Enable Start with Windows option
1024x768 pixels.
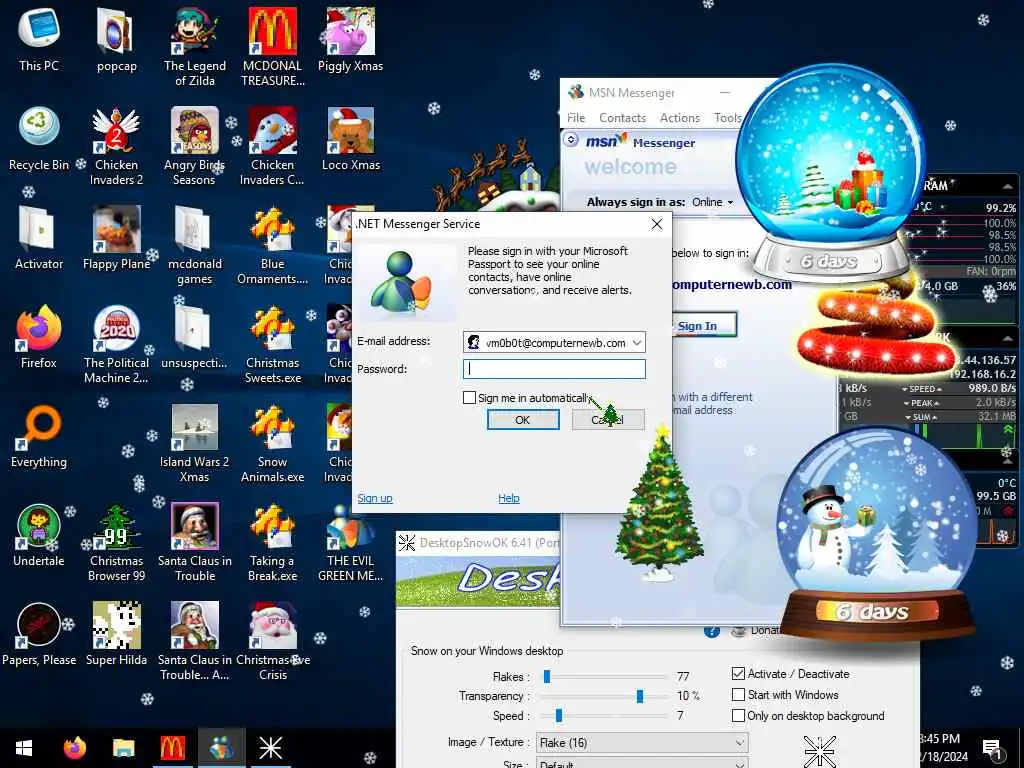738,694
